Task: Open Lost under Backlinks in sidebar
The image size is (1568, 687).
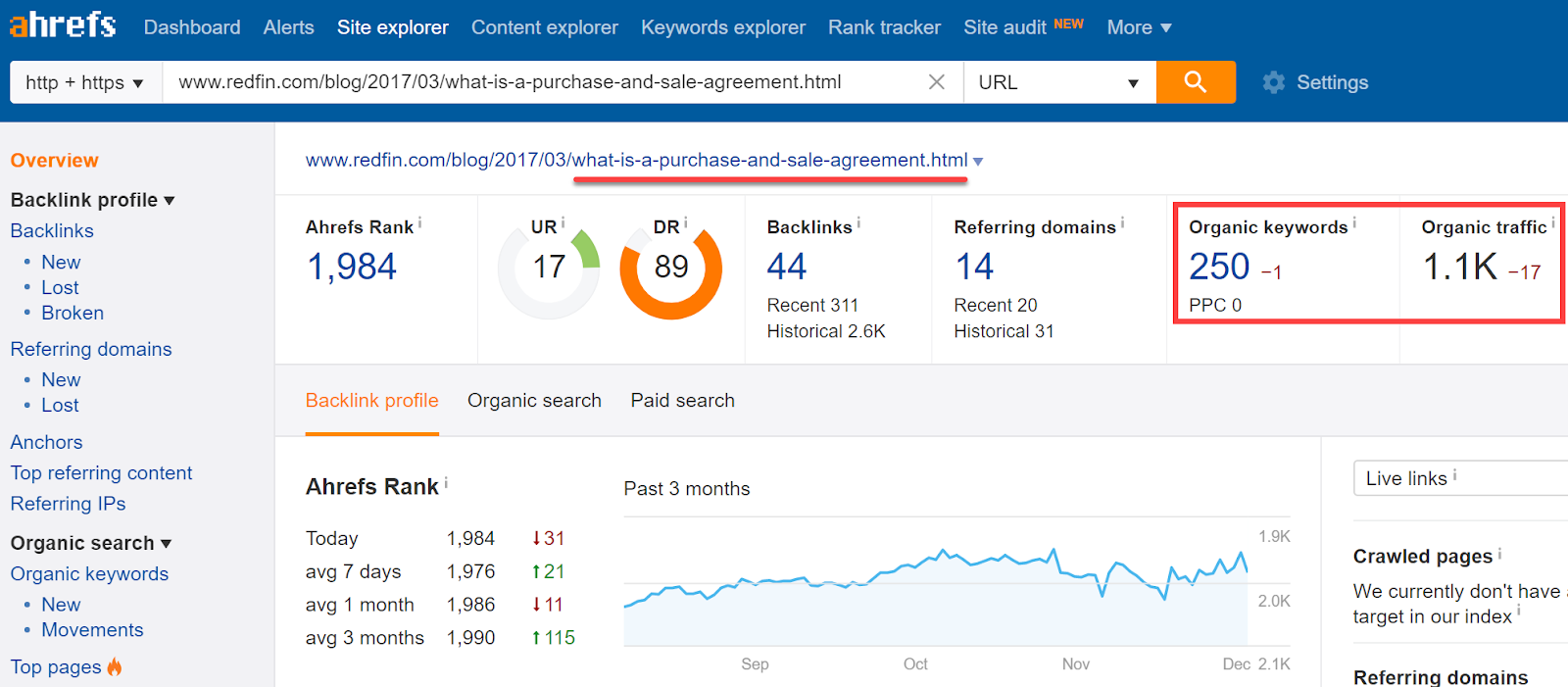Action: coord(60,288)
